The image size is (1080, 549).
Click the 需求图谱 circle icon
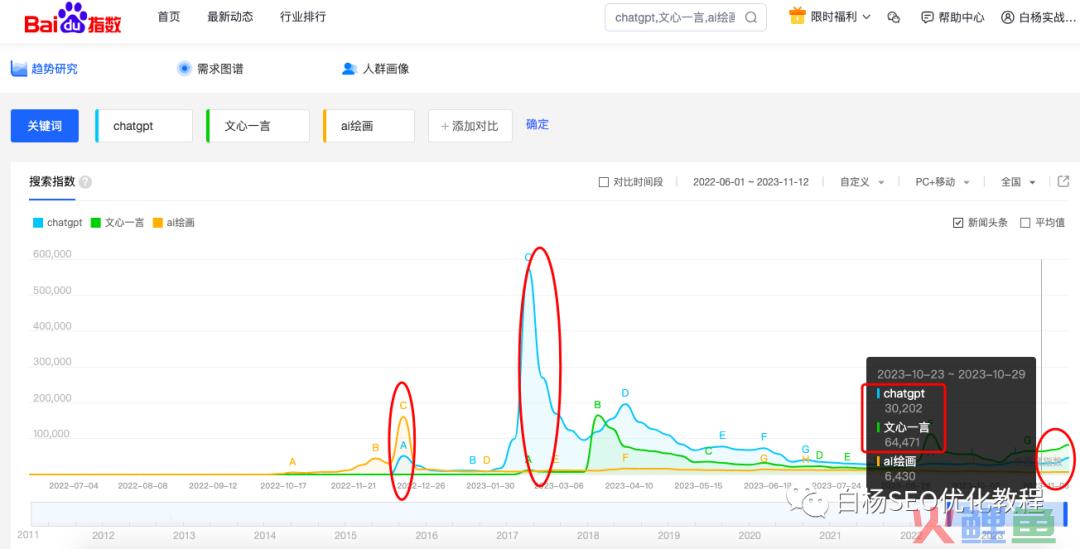[184, 68]
